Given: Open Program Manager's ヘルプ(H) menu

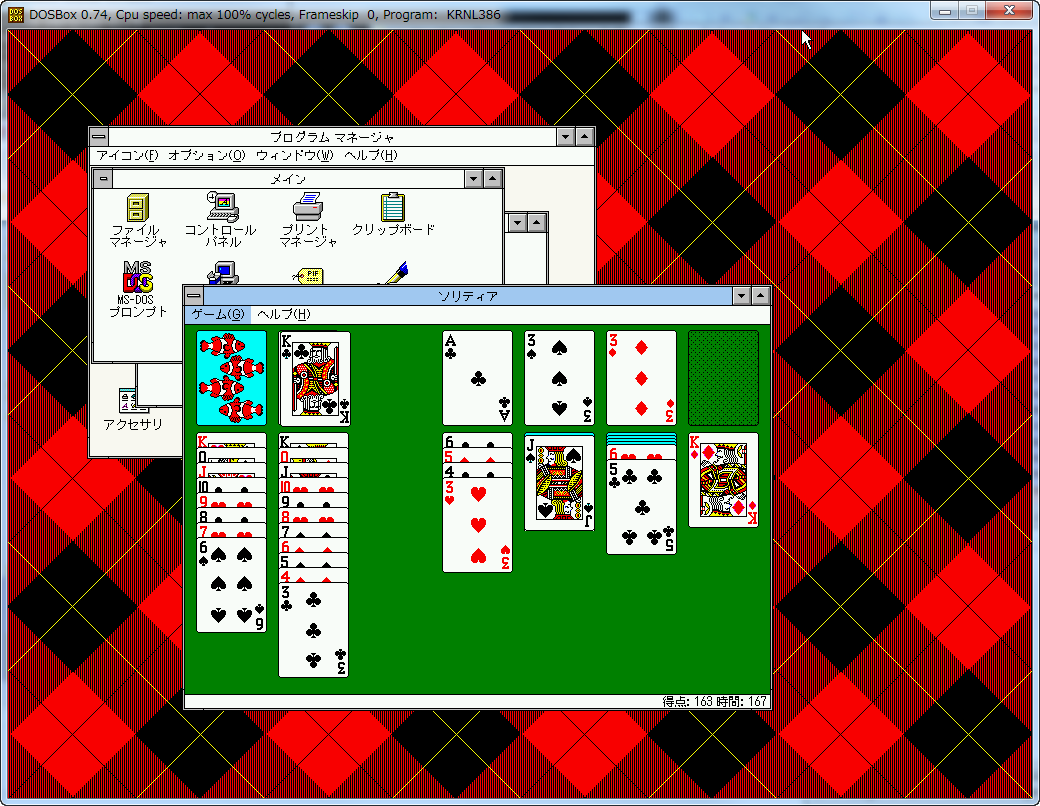Looking at the screenshot, I should pos(370,155).
